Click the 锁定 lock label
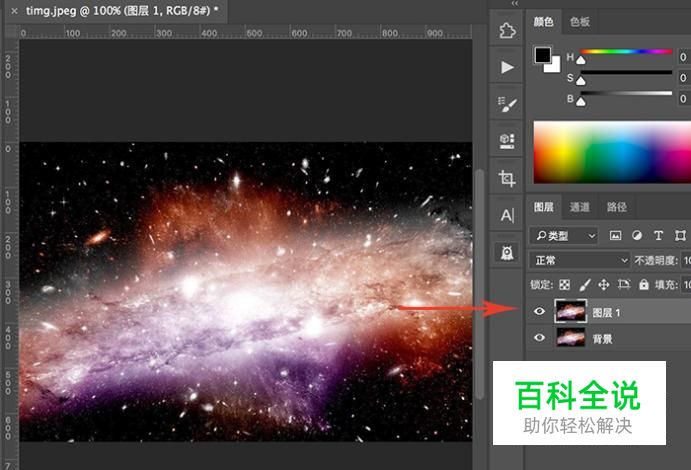This screenshot has height=470, width=691. (541, 285)
